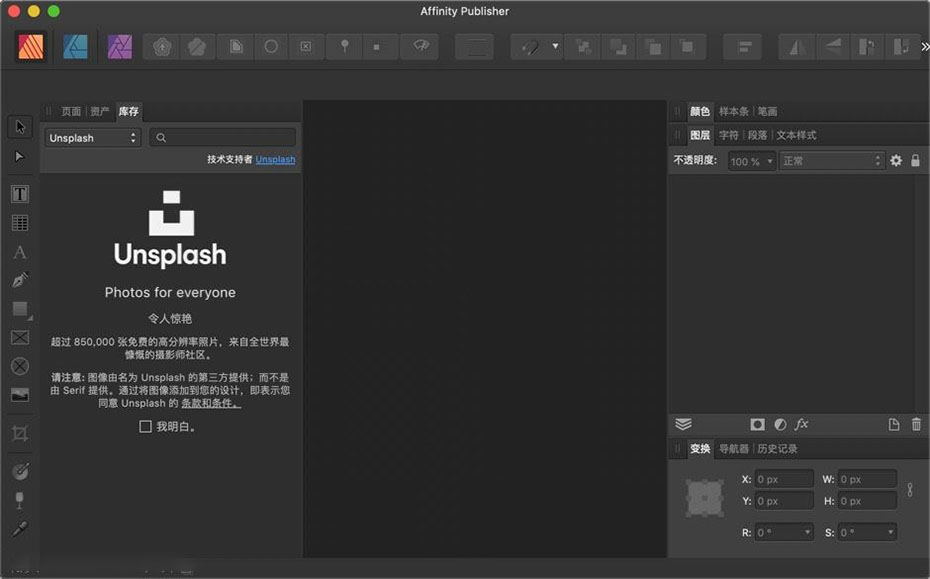Switch to the 导航器 tab
Image resolution: width=930 pixels, height=579 pixels.
tap(734, 448)
